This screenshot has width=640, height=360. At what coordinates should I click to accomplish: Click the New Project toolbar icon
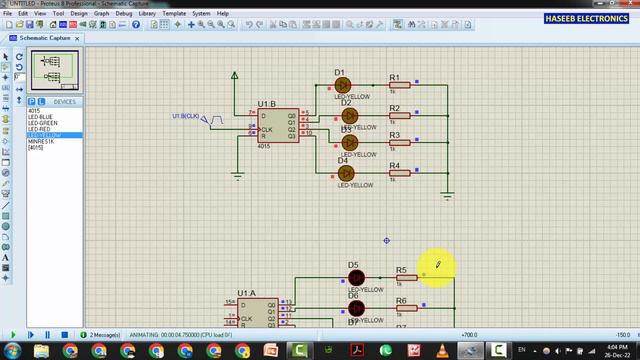coord(9,25)
